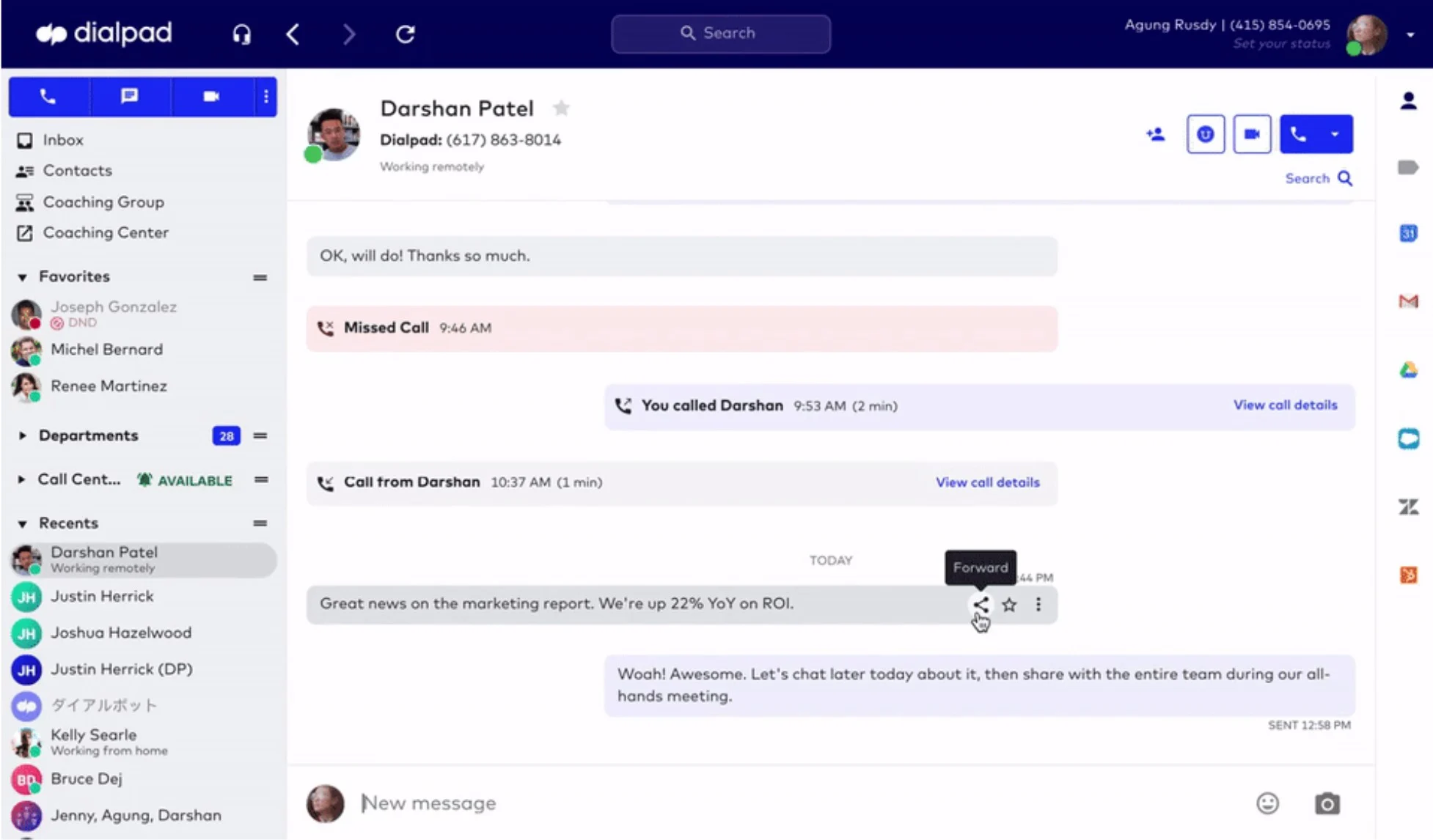Screen dimensions: 1433x840
Task: Click the more options ellipsis on message
Action: (1038, 605)
